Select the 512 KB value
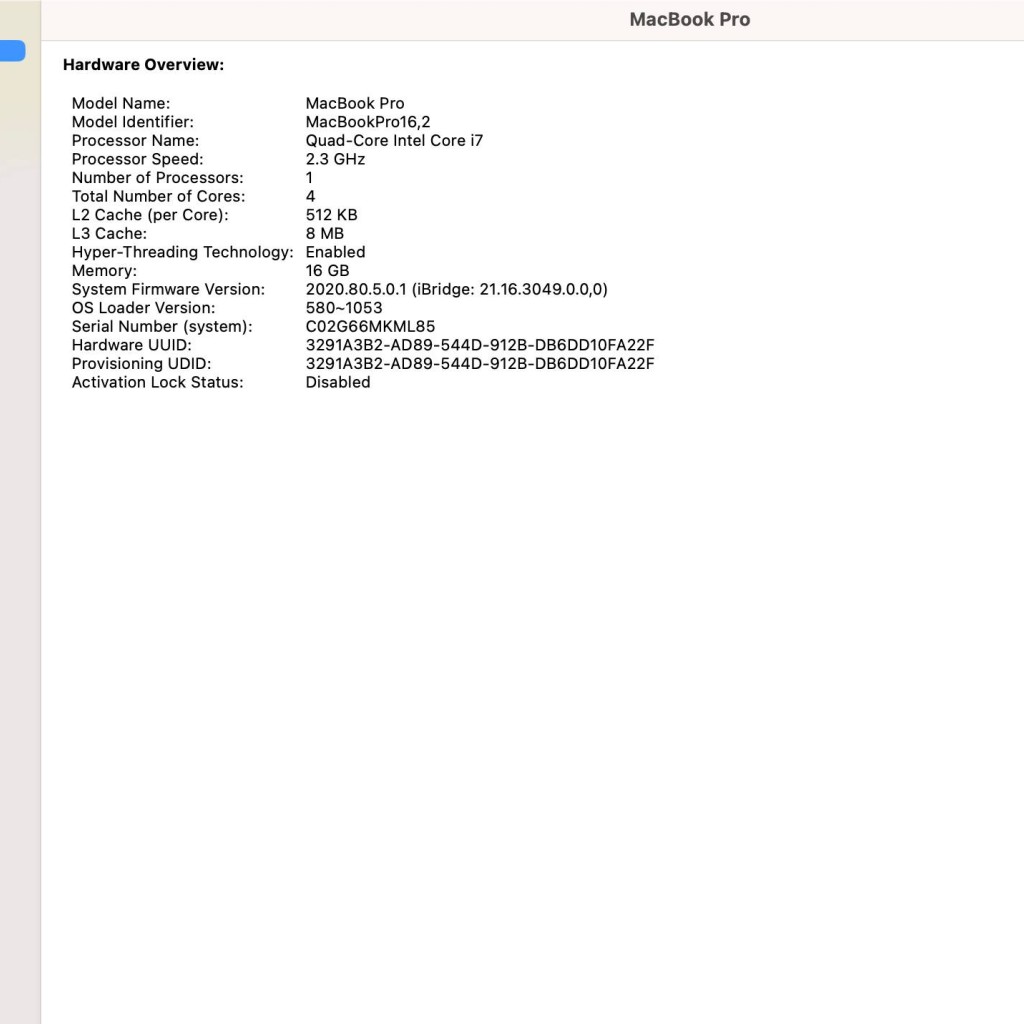Viewport: 1024px width, 1024px height. (331, 215)
